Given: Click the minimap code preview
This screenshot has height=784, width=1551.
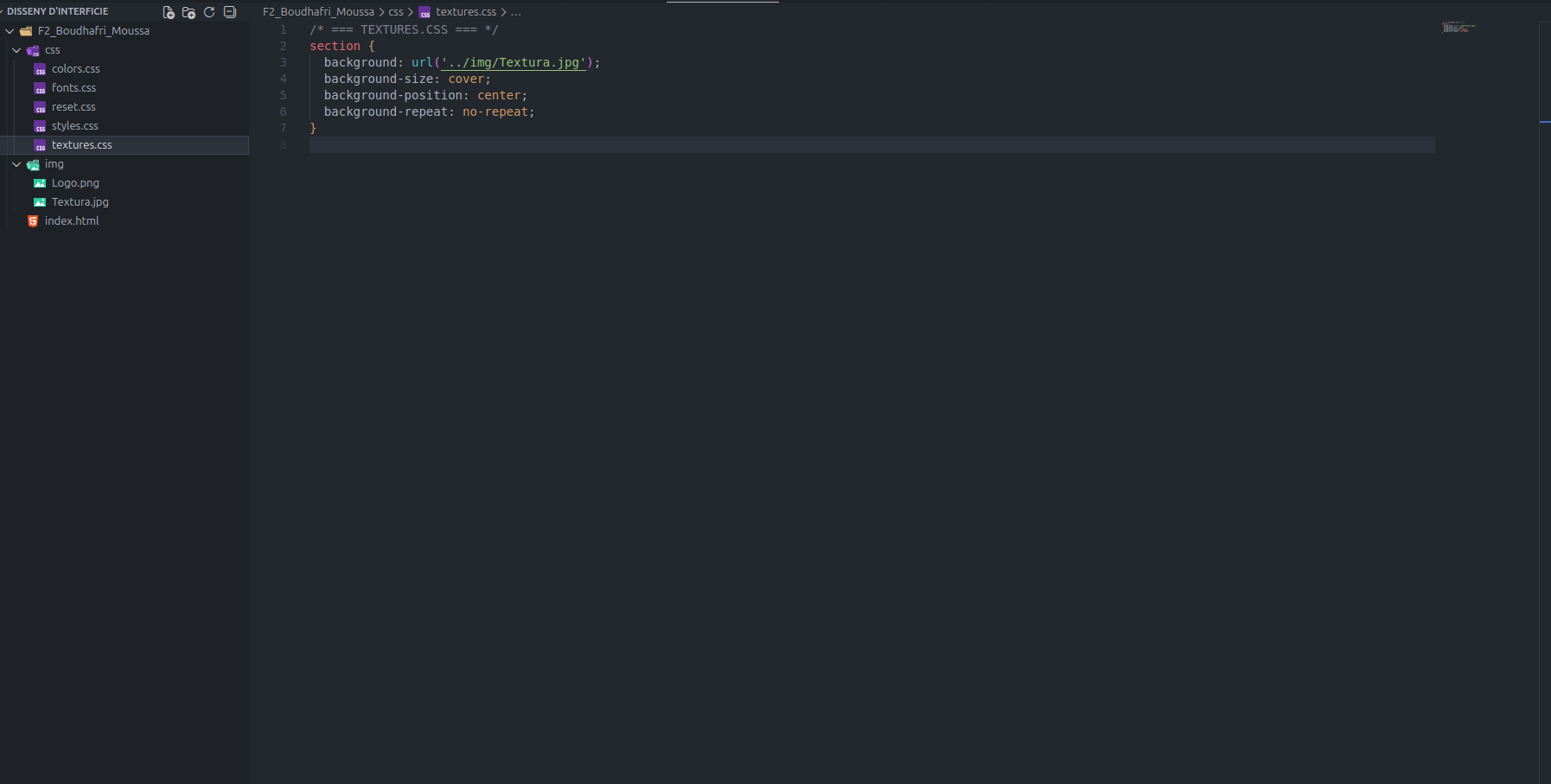Looking at the screenshot, I should point(1458,28).
